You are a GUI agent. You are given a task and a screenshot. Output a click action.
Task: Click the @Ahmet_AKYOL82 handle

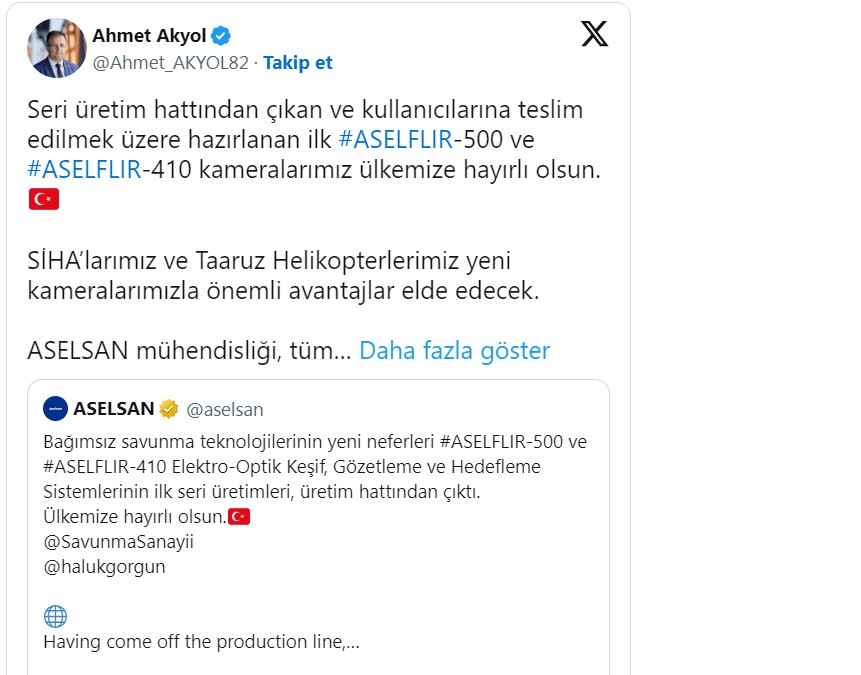click(171, 63)
